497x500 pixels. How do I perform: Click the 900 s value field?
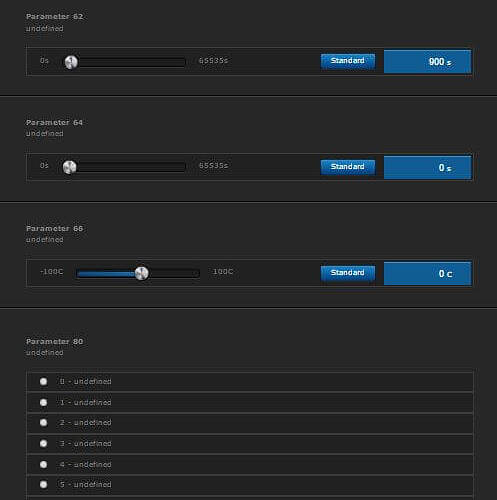coord(428,62)
